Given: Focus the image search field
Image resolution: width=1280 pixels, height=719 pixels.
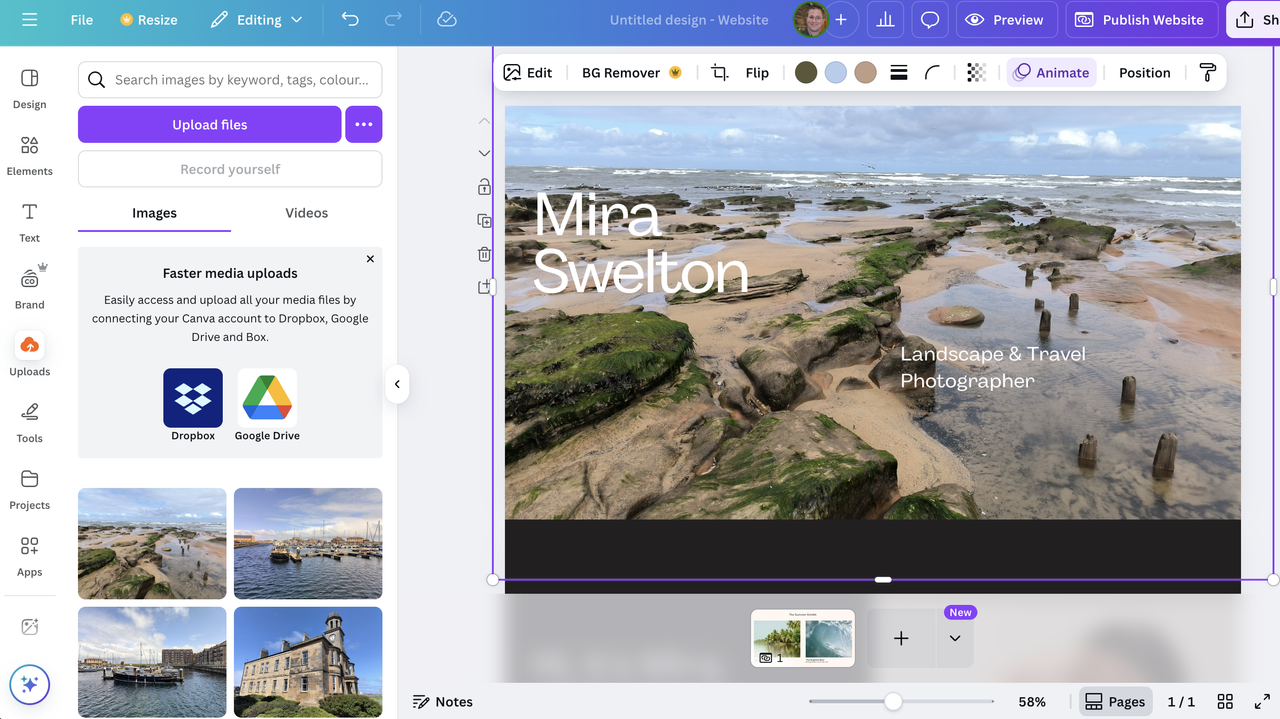Looking at the screenshot, I should click(230, 80).
